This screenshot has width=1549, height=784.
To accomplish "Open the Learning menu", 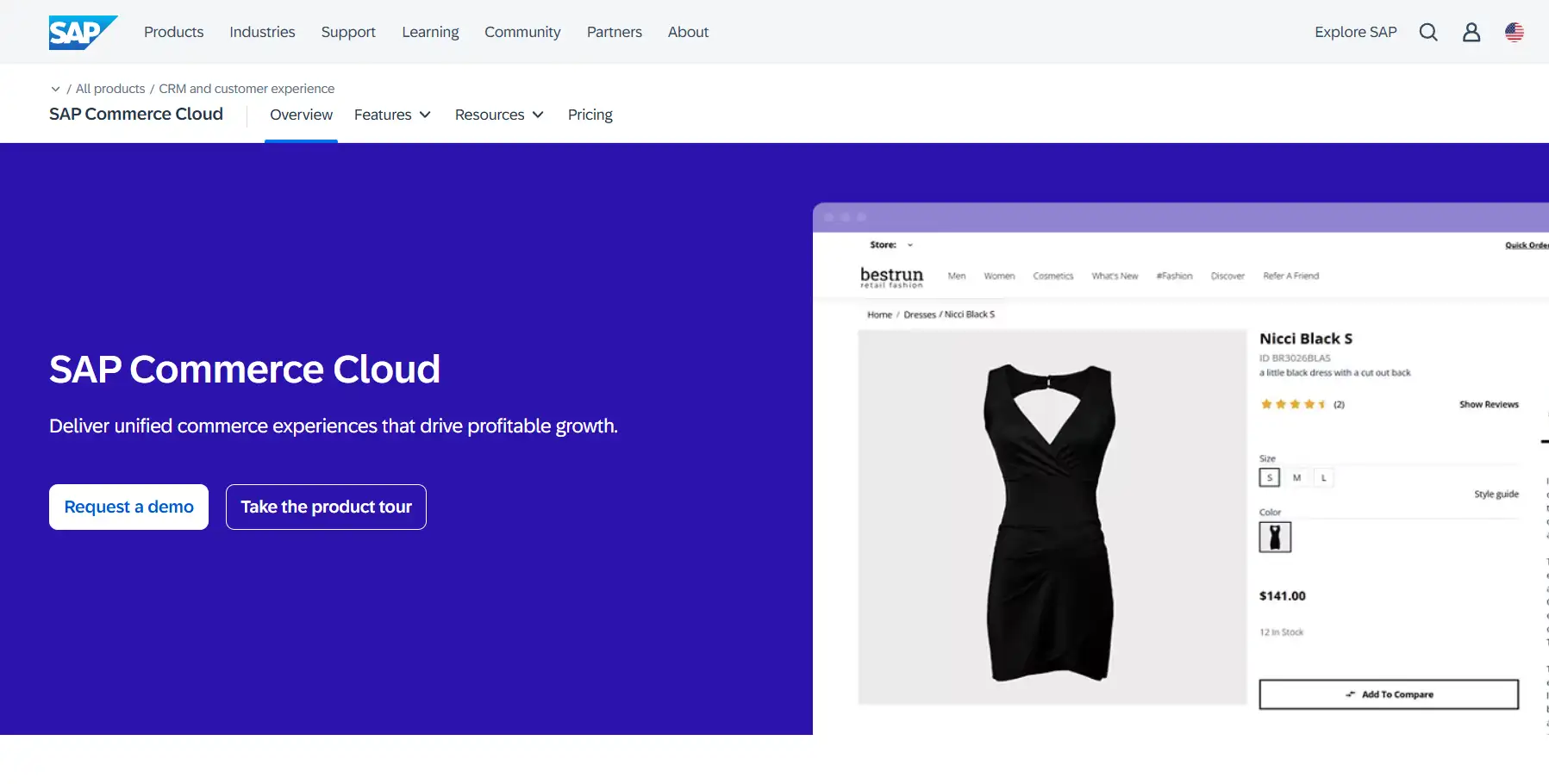I will 430,32.
